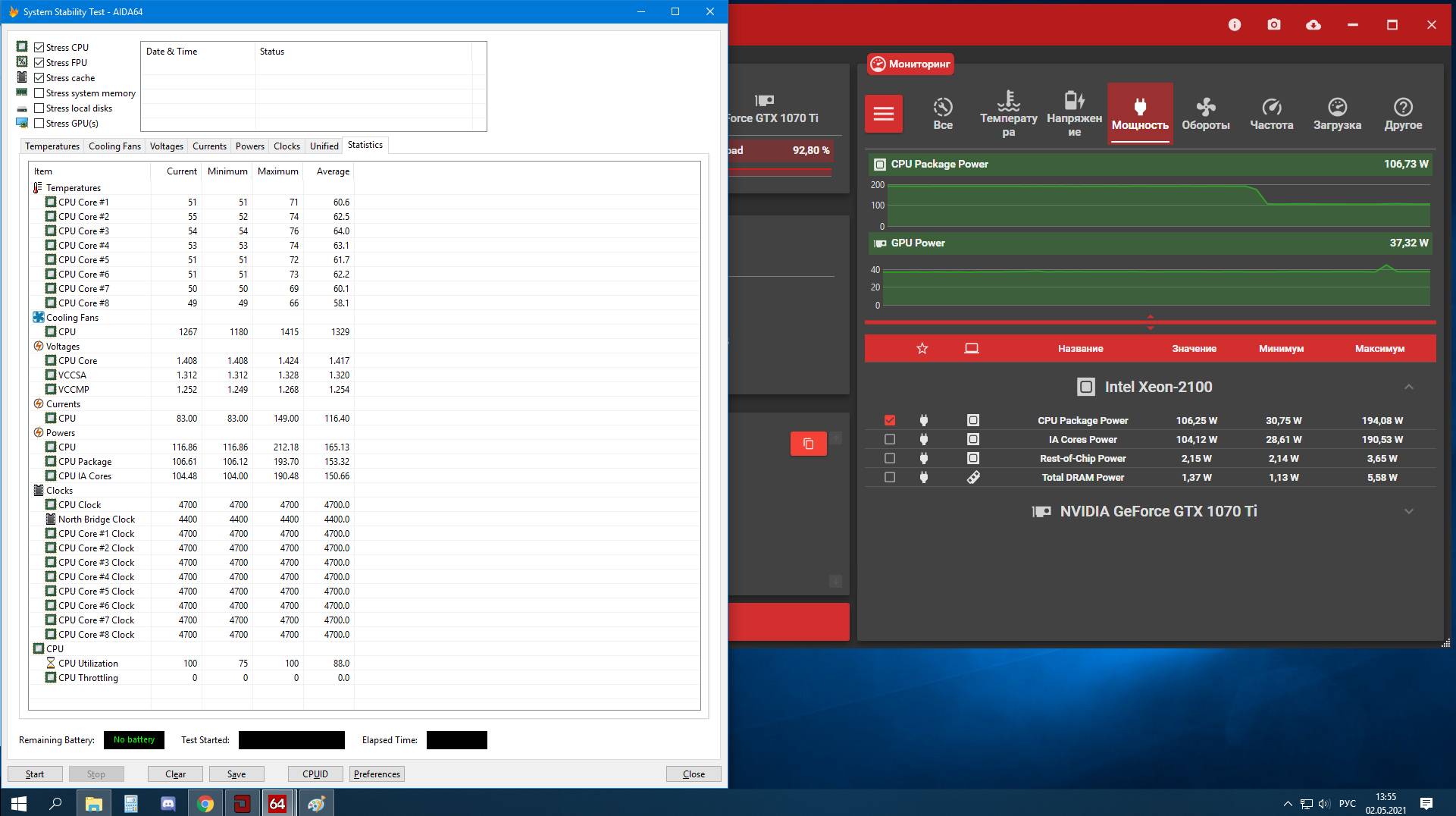Take a screenshot with the camera icon

point(1274,25)
